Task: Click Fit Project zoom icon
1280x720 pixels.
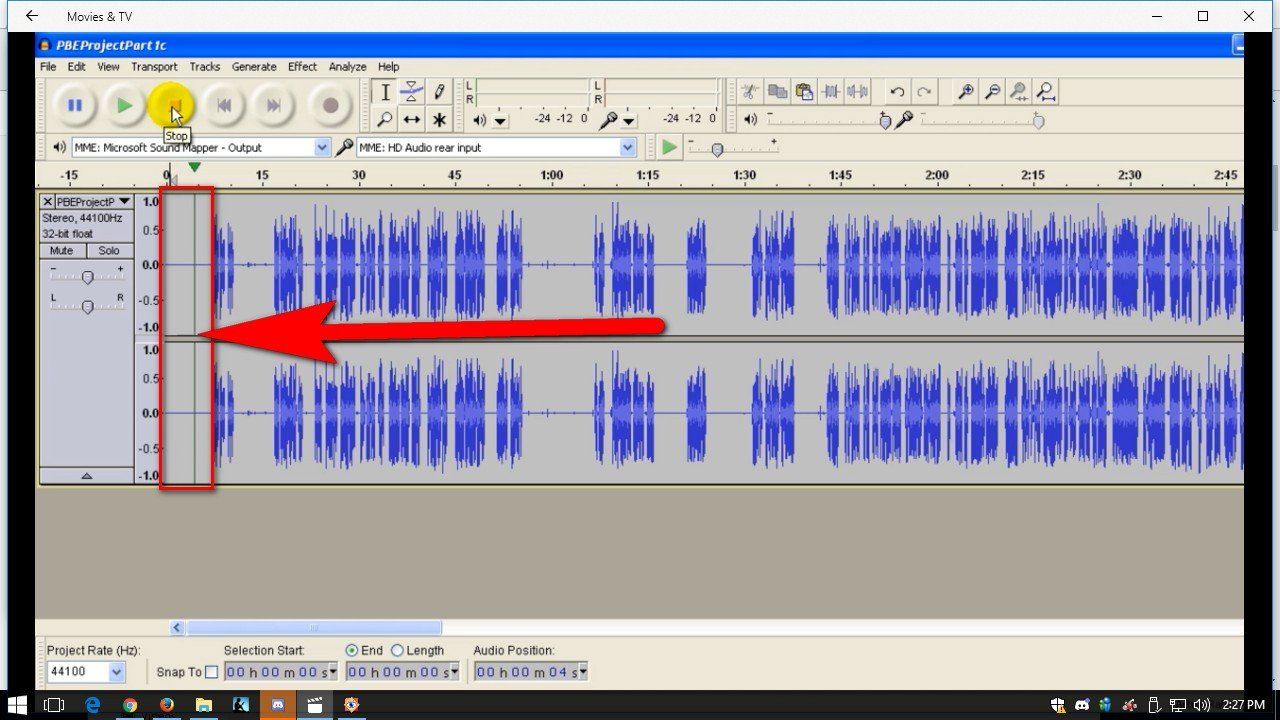Action: [x=1046, y=92]
